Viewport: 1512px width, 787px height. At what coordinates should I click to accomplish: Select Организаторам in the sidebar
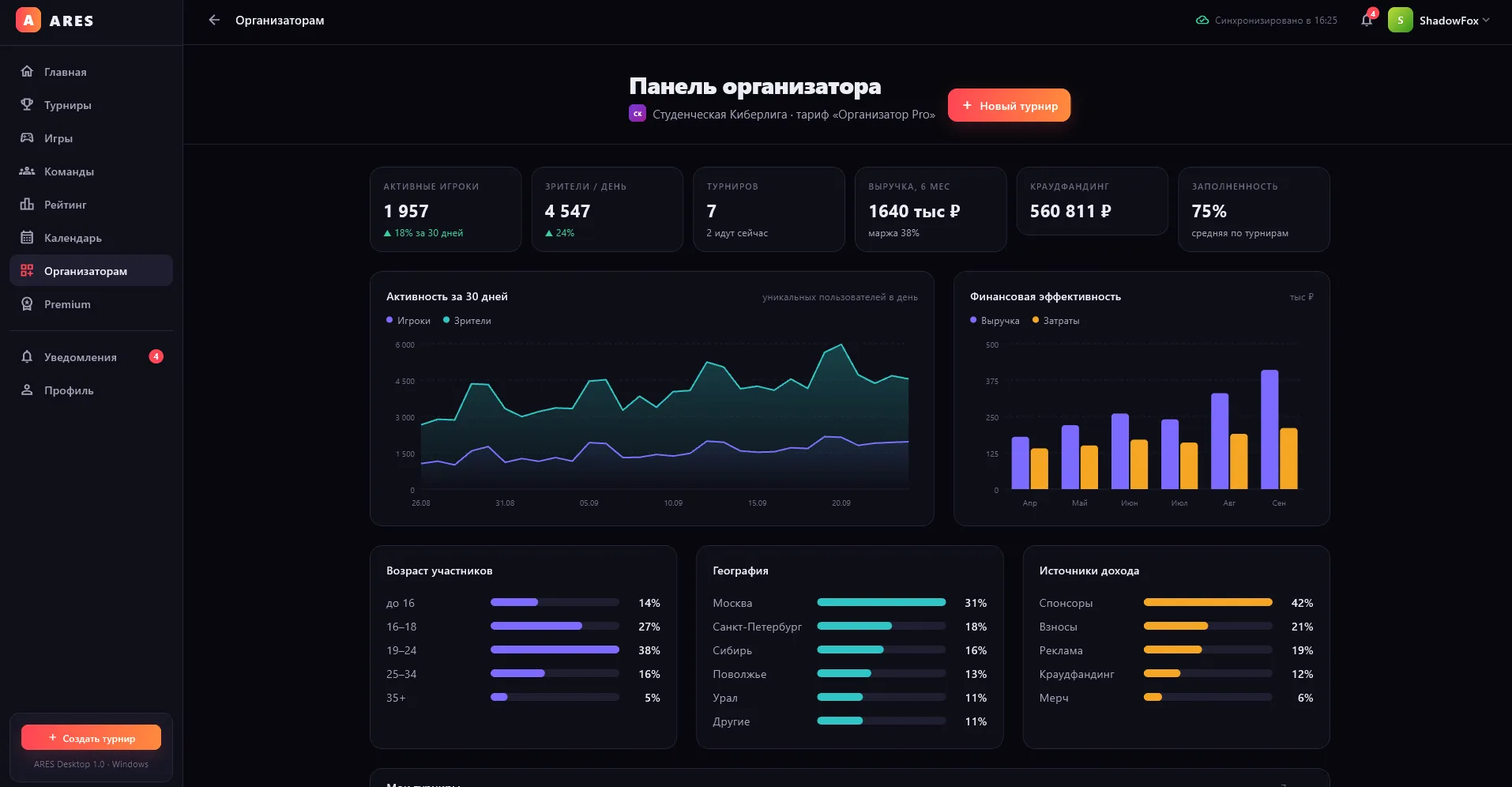pos(91,271)
